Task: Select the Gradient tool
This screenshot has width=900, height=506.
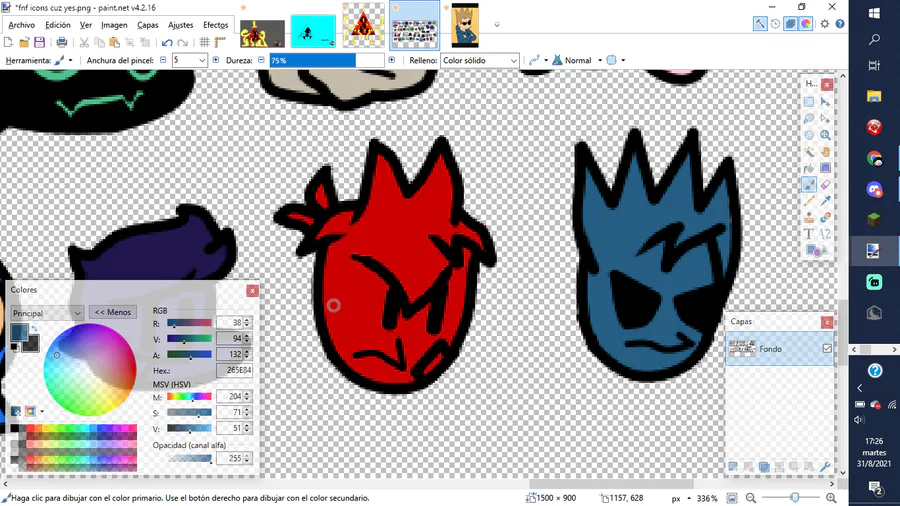Action: point(825,168)
